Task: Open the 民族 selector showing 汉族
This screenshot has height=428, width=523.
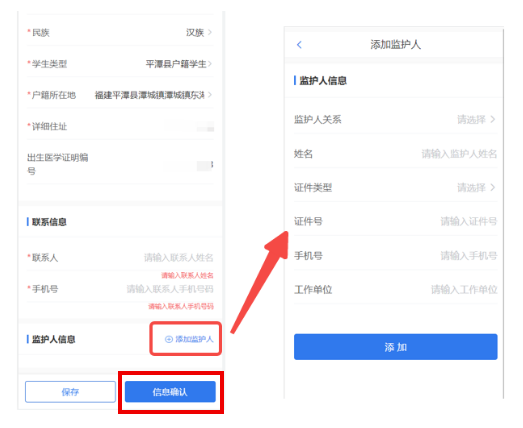Action: pyautogui.click(x=120, y=32)
